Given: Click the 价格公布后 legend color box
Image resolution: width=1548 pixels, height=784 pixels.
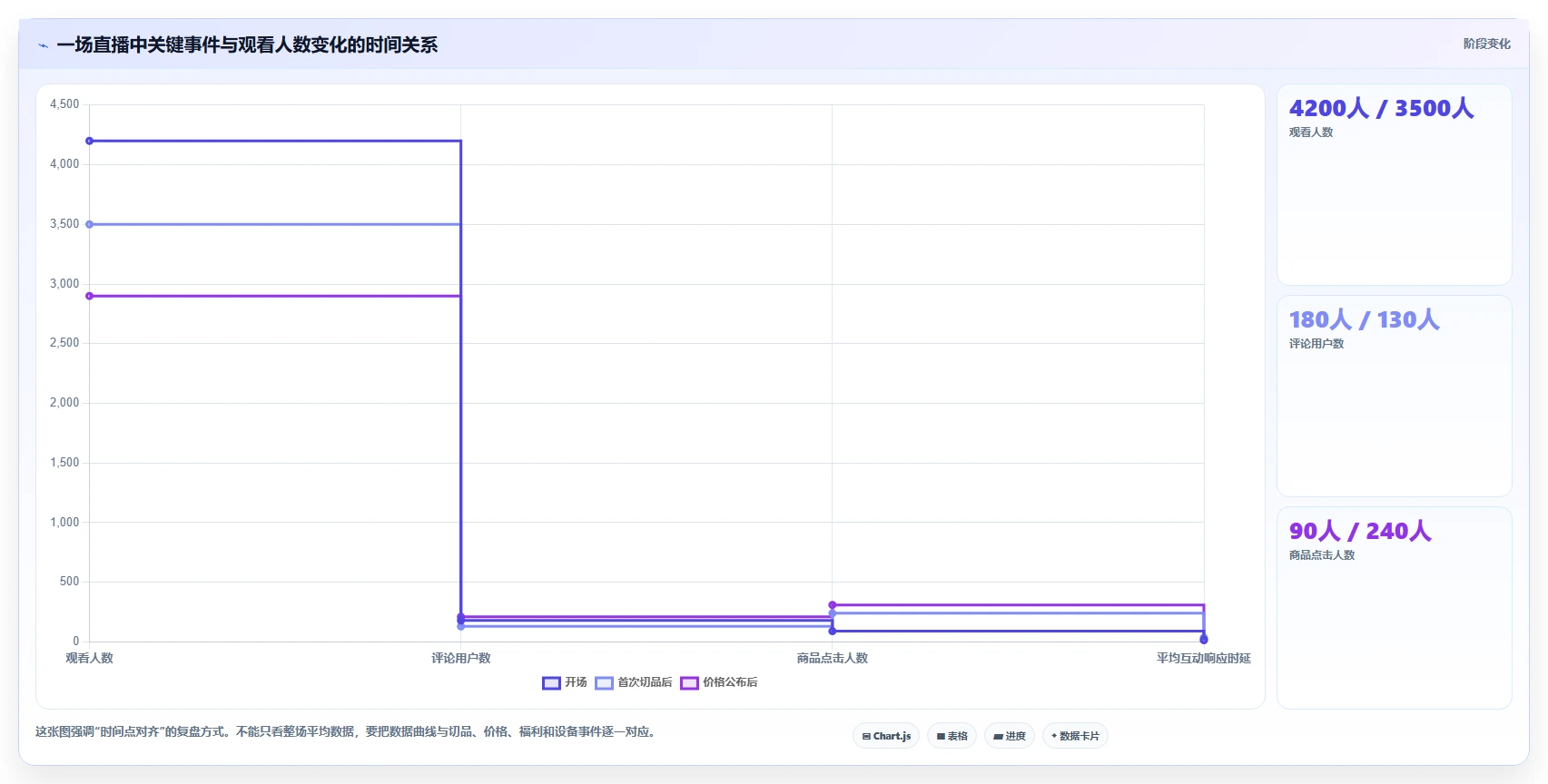Looking at the screenshot, I should pyautogui.click(x=689, y=683).
